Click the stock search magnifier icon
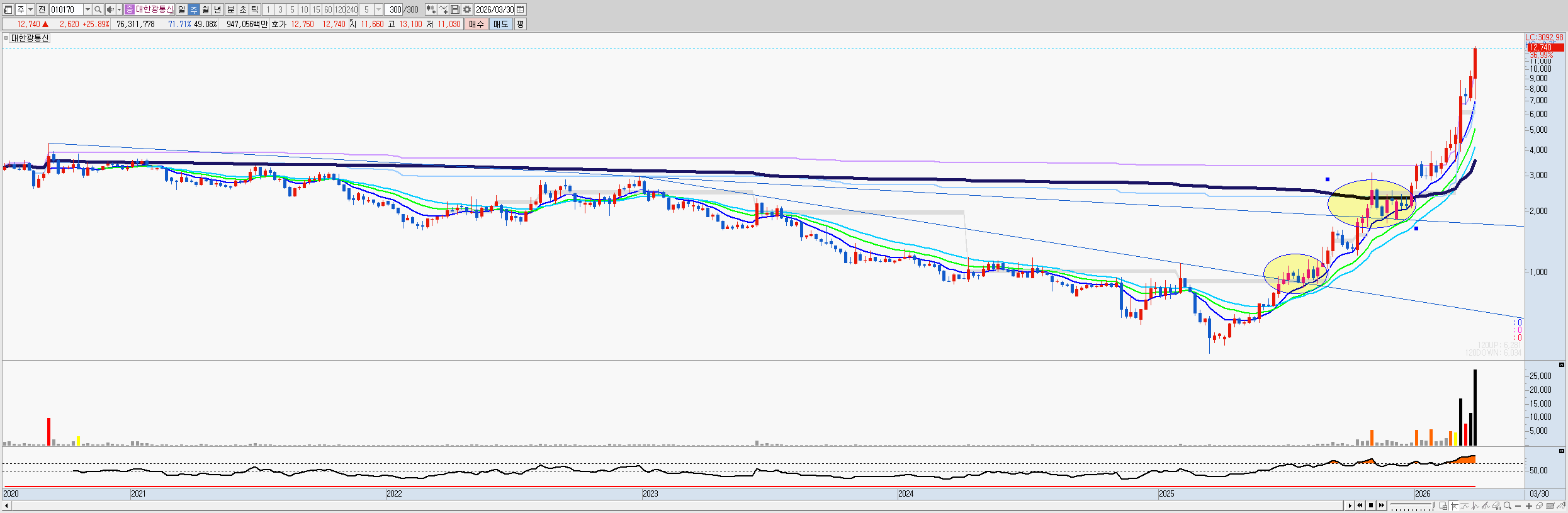Screen dimensions: 1568x513 [x=98, y=9]
